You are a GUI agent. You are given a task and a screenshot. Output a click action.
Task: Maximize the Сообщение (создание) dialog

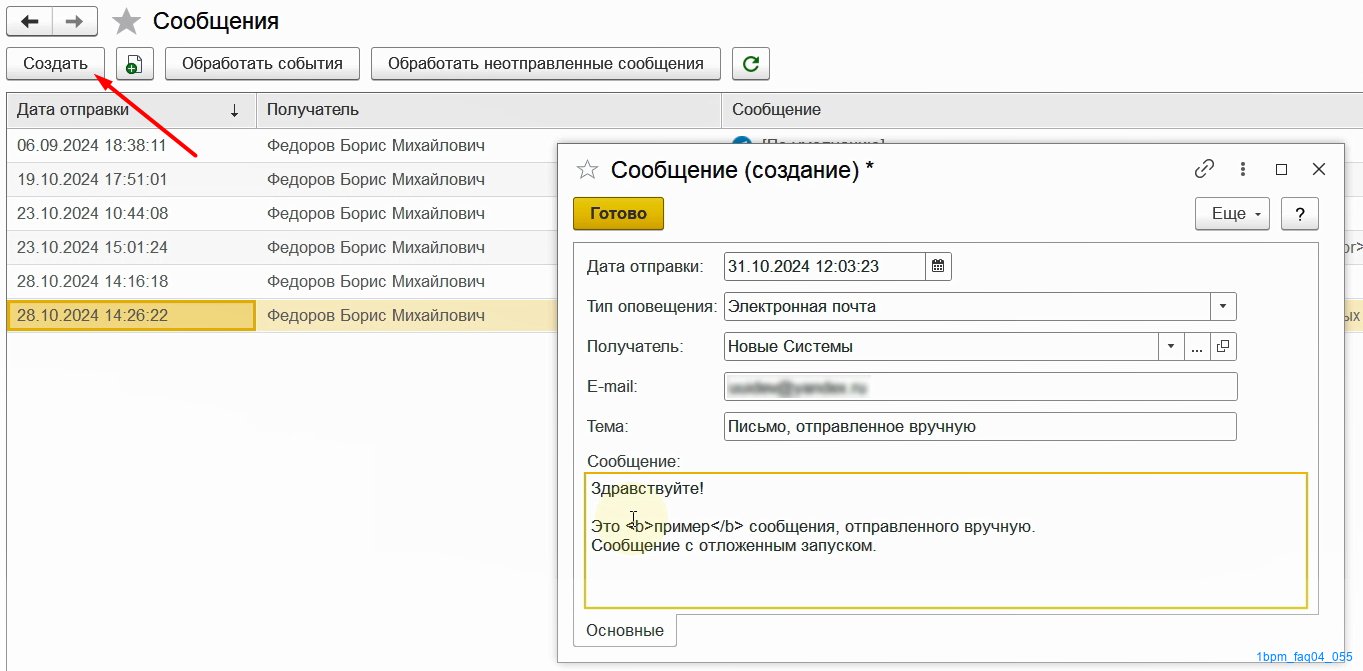pos(1281,169)
